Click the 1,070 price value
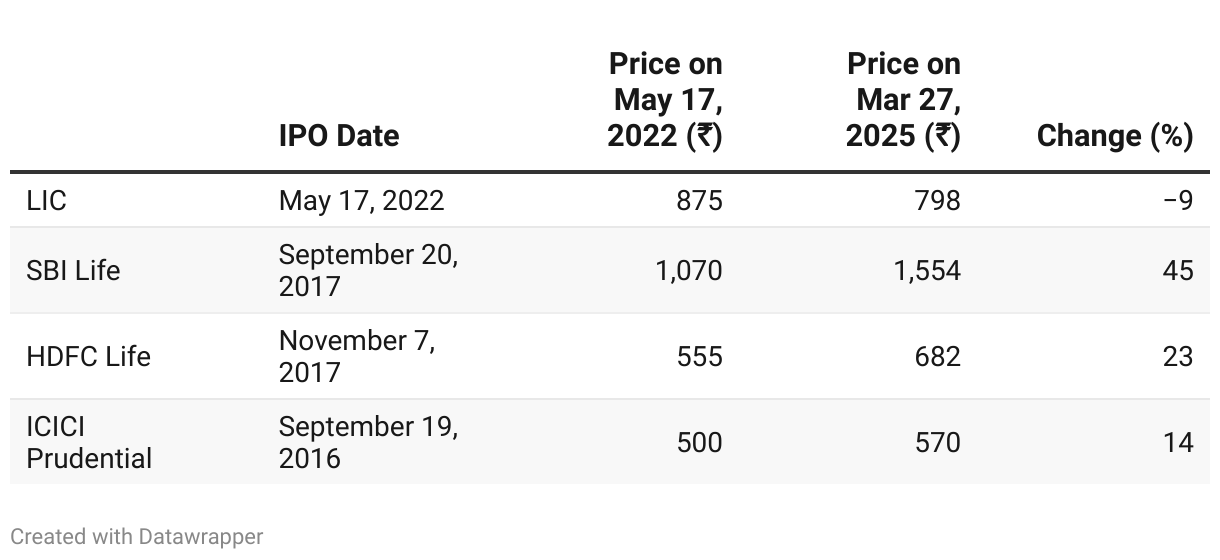The height and width of the screenshot is (560, 1220). click(689, 270)
